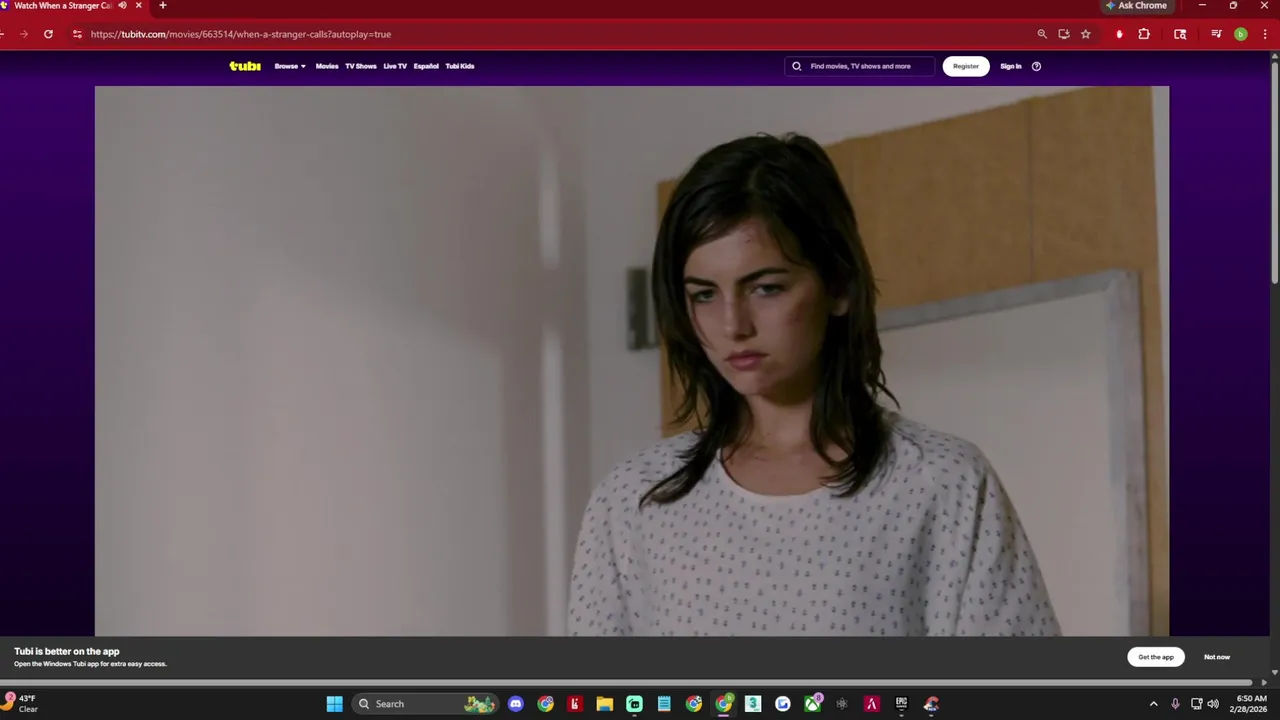The width and height of the screenshot is (1280, 720).
Task: Open the Tubi help question-mark icon
Action: tap(1036, 66)
